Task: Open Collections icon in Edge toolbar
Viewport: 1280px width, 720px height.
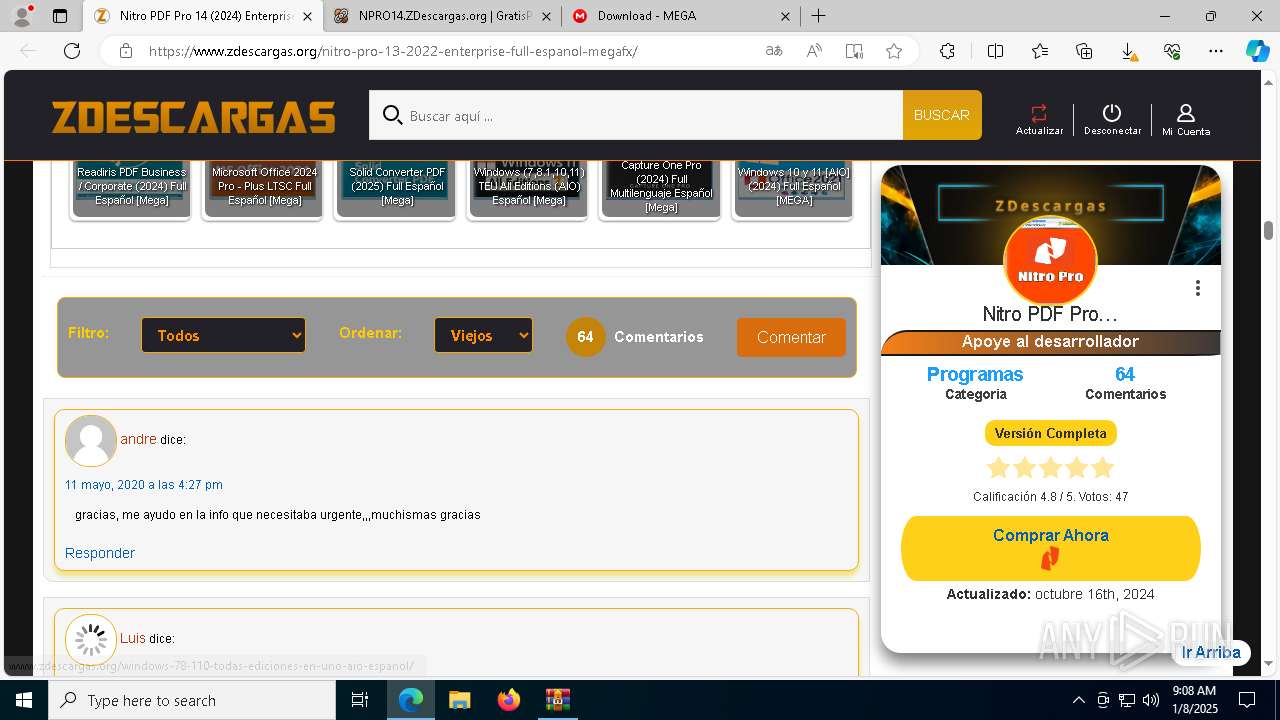Action: pos(1084,51)
